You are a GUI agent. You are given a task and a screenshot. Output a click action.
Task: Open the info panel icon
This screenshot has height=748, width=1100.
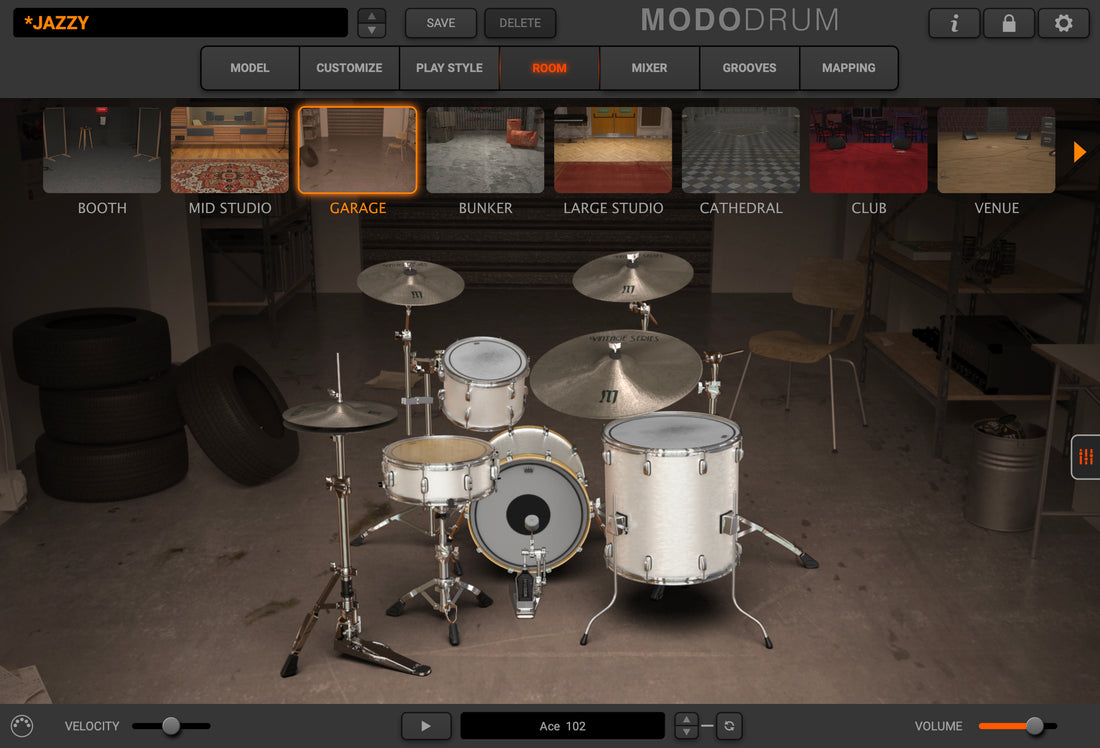coord(954,23)
